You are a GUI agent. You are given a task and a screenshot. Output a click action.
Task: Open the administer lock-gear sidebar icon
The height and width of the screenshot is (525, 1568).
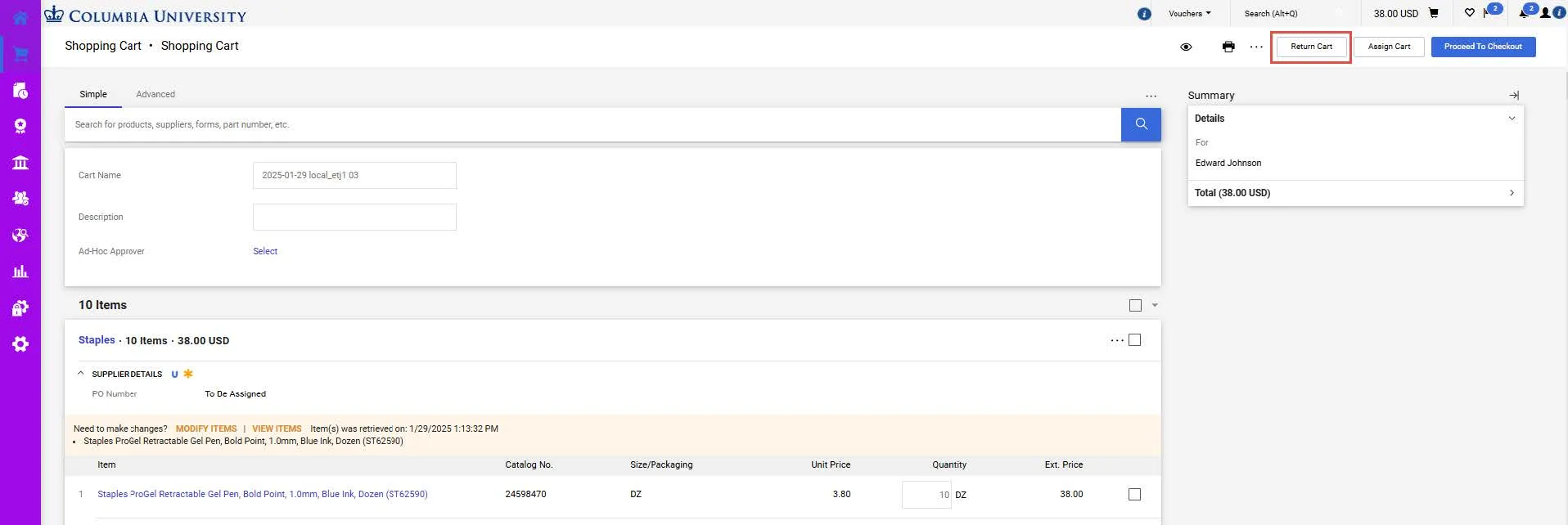(x=20, y=307)
